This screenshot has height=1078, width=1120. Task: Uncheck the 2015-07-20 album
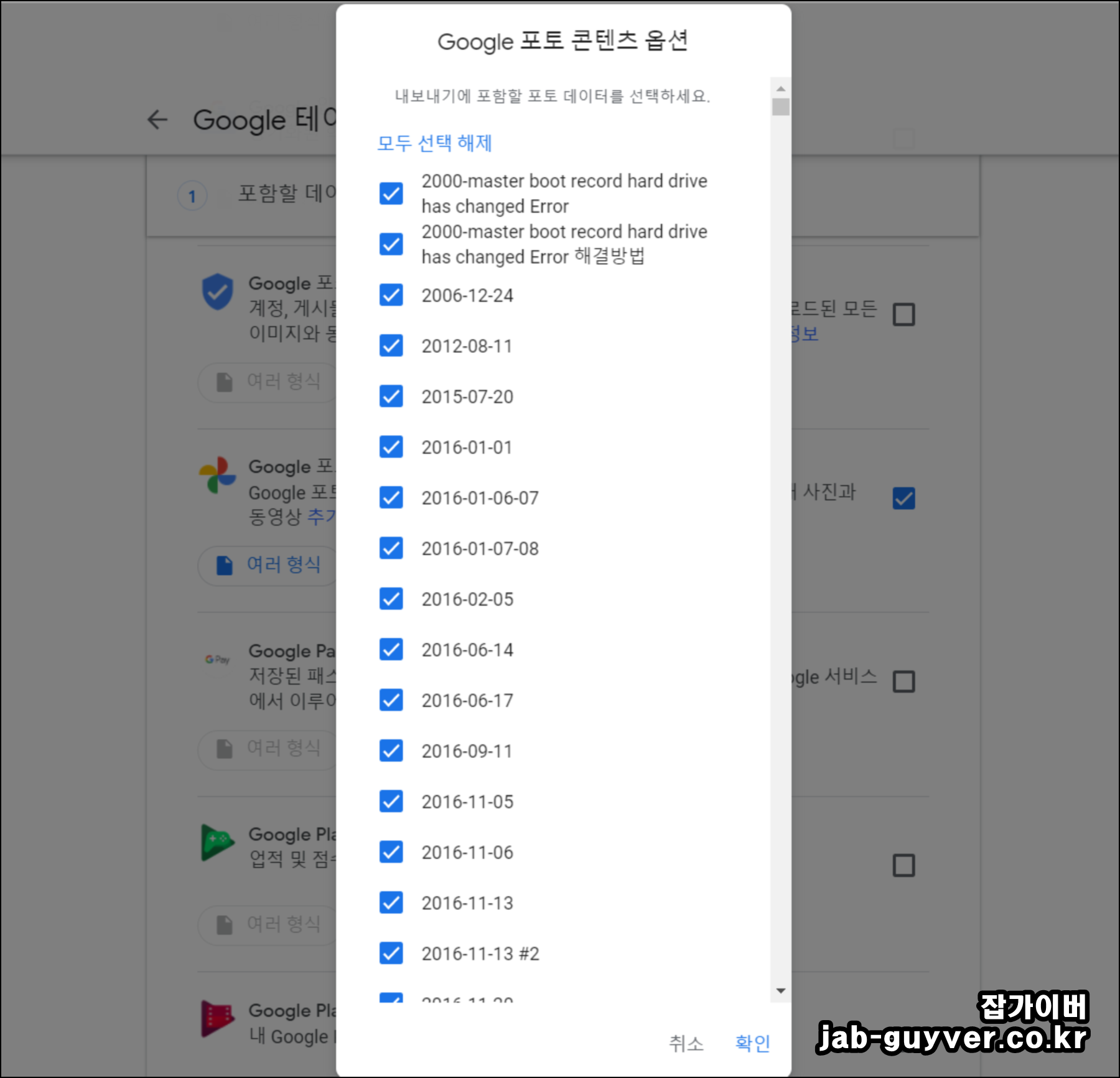[x=391, y=396]
